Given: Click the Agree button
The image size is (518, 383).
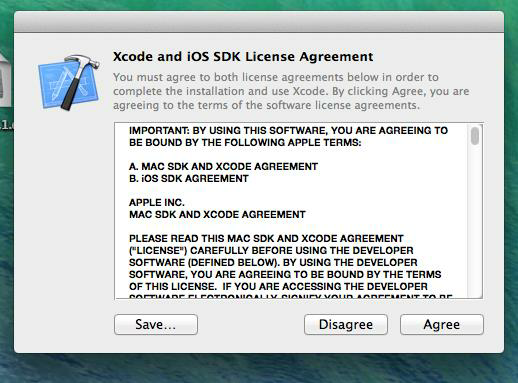Looking at the screenshot, I should [442, 324].
